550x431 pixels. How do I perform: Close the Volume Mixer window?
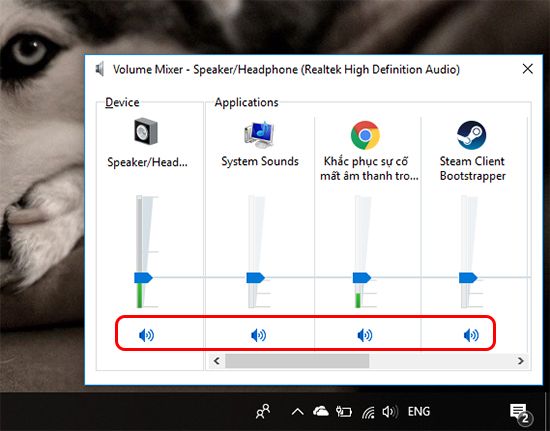528,69
